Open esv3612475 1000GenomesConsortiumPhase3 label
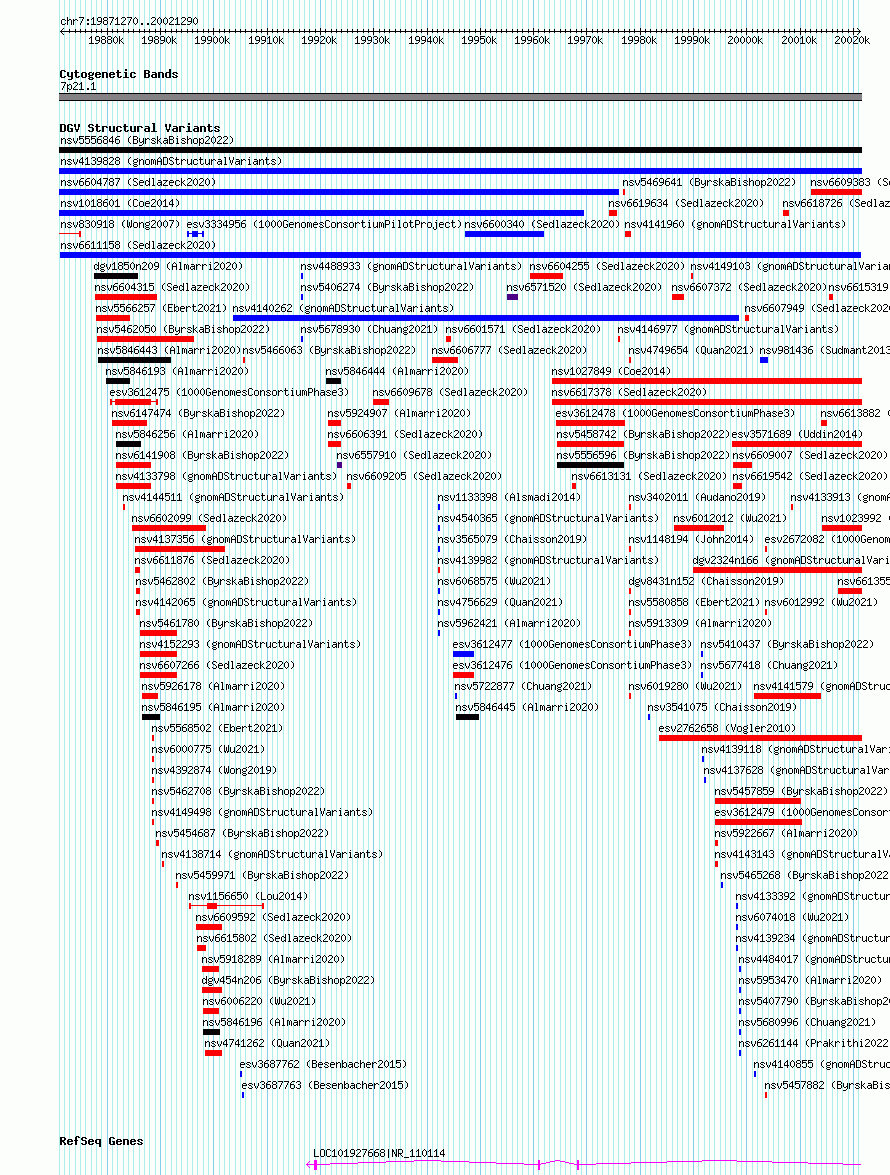 tap(229, 392)
